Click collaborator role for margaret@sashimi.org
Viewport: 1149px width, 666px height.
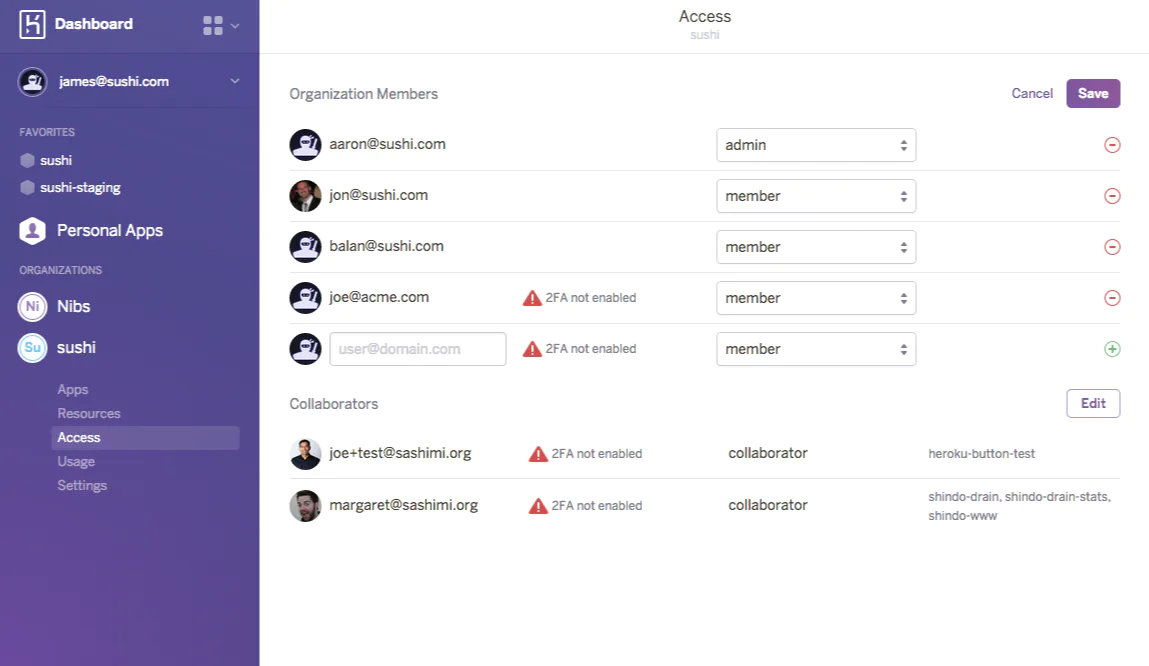tap(767, 505)
